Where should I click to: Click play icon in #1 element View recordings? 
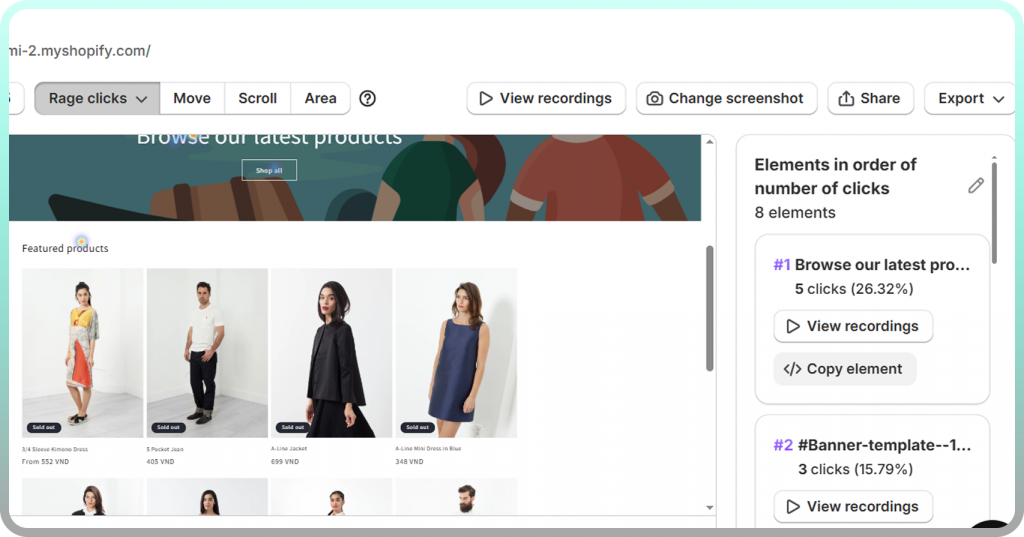[793, 326]
